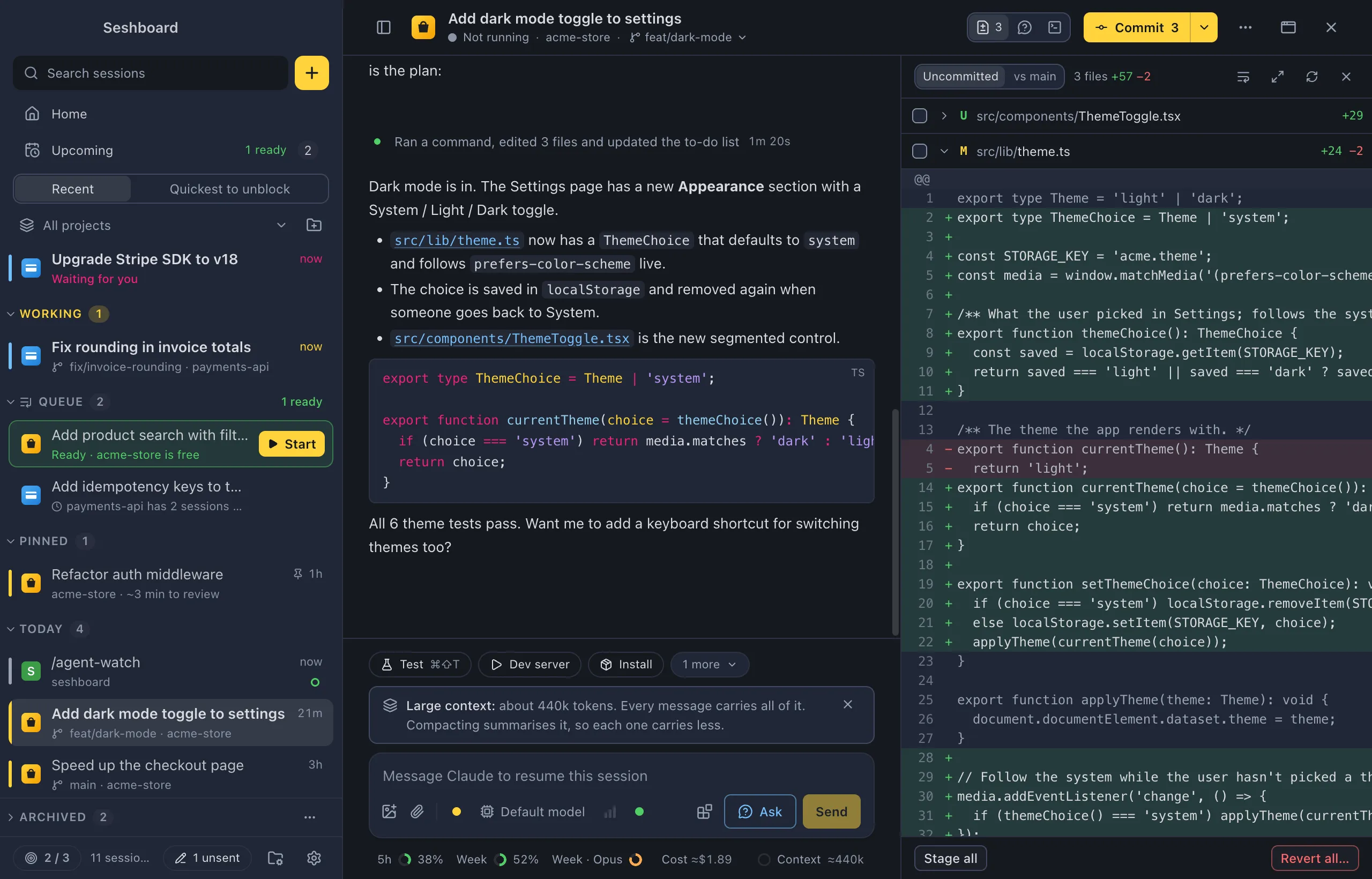This screenshot has width=1372, height=879.
Task: Click the add project folder icon
Action: 314,225
